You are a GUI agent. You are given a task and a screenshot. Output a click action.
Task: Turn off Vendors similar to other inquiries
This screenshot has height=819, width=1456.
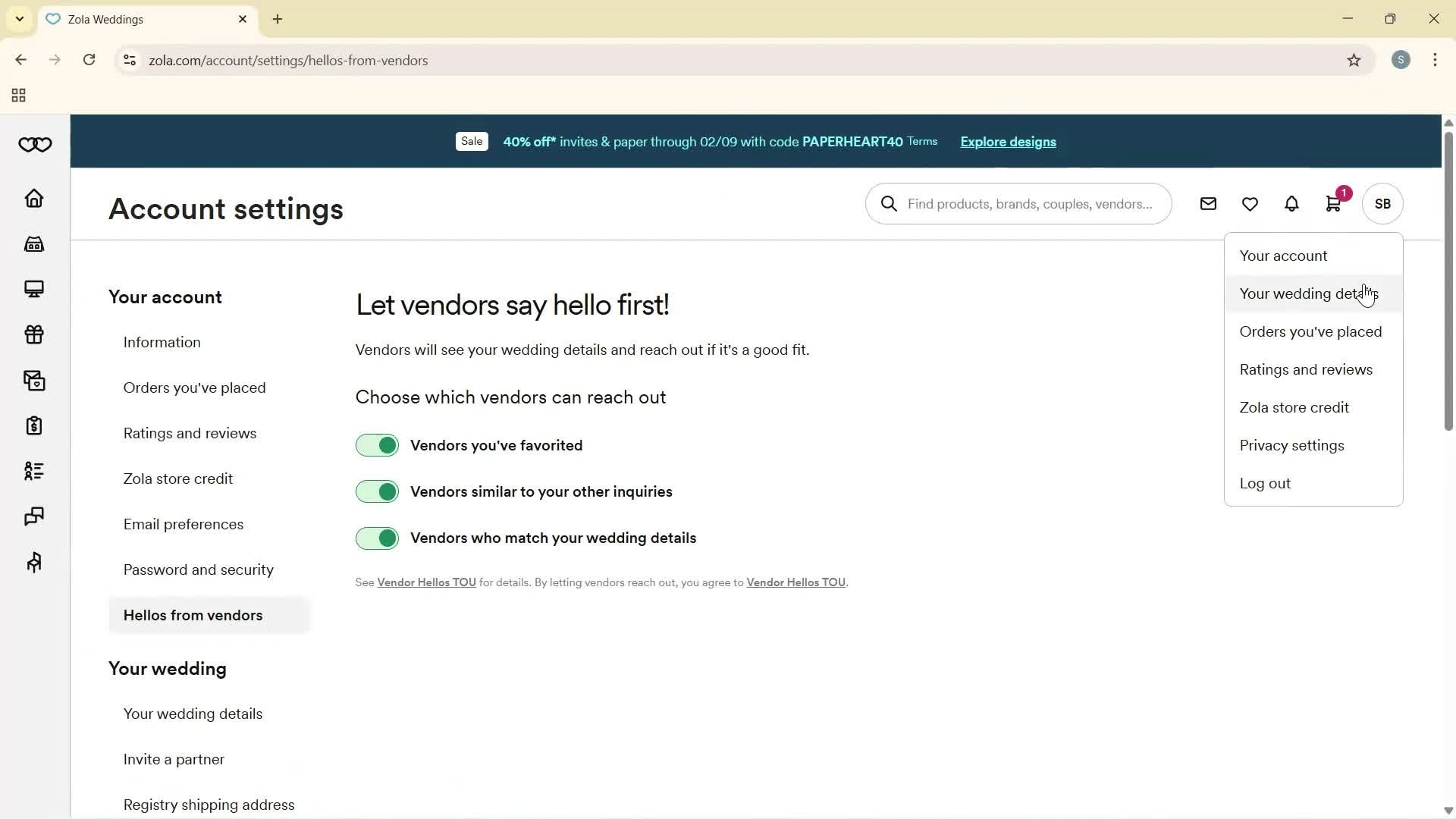377,491
